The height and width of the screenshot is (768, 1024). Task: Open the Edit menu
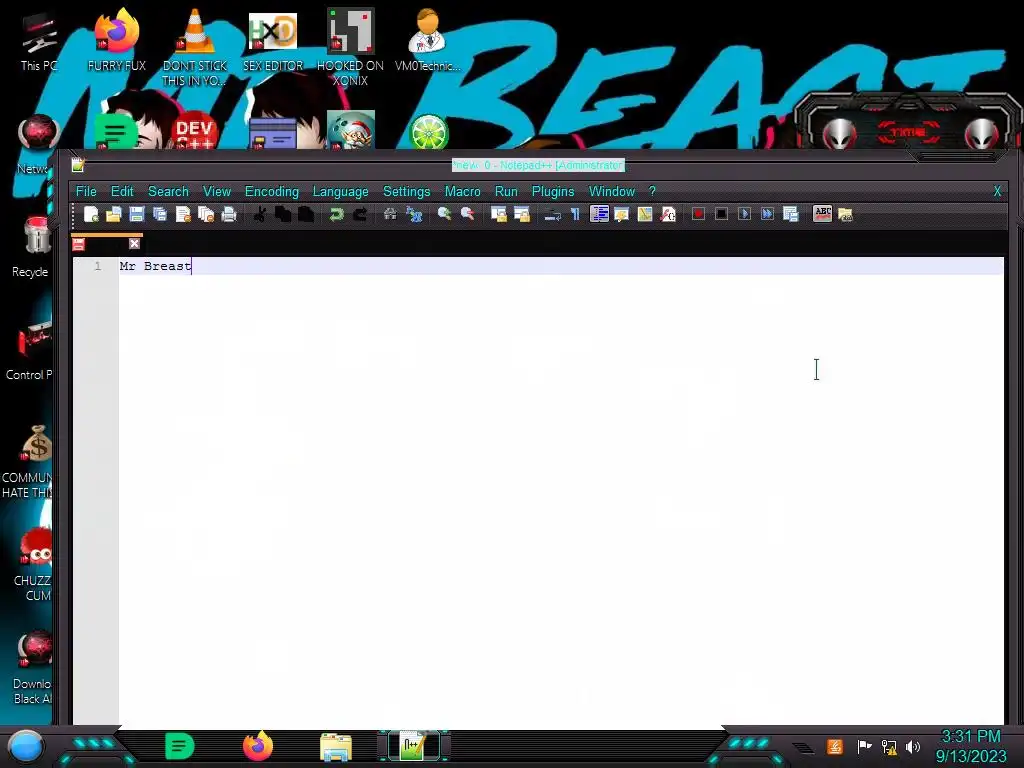(122, 191)
